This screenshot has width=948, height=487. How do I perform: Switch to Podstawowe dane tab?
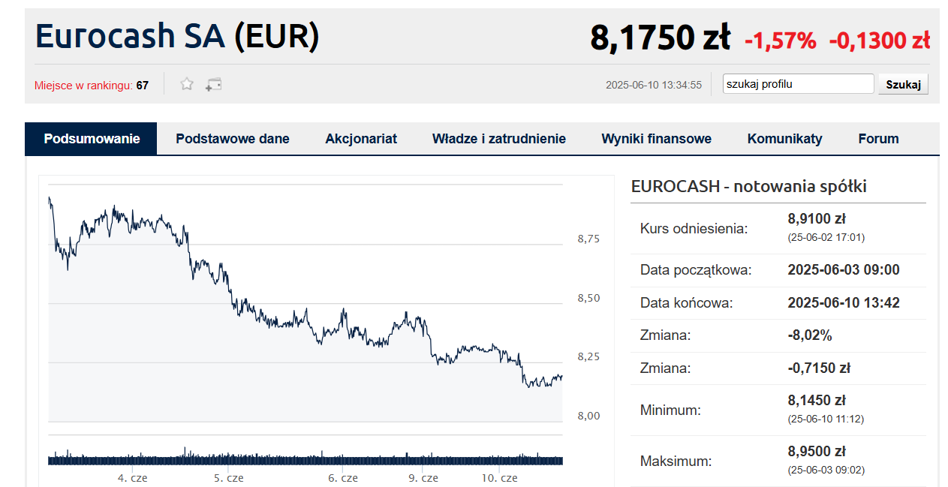tap(233, 139)
